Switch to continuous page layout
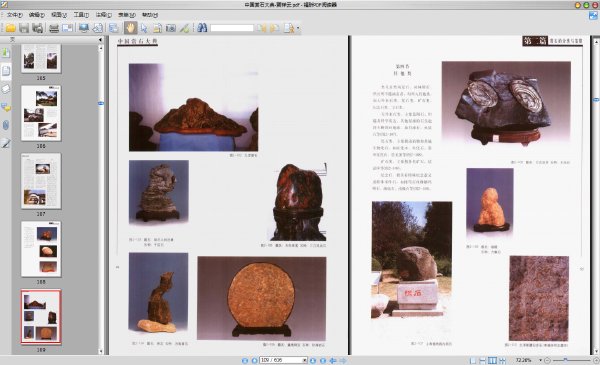The width and height of the screenshot is (600, 365). pyautogui.click(x=483, y=360)
